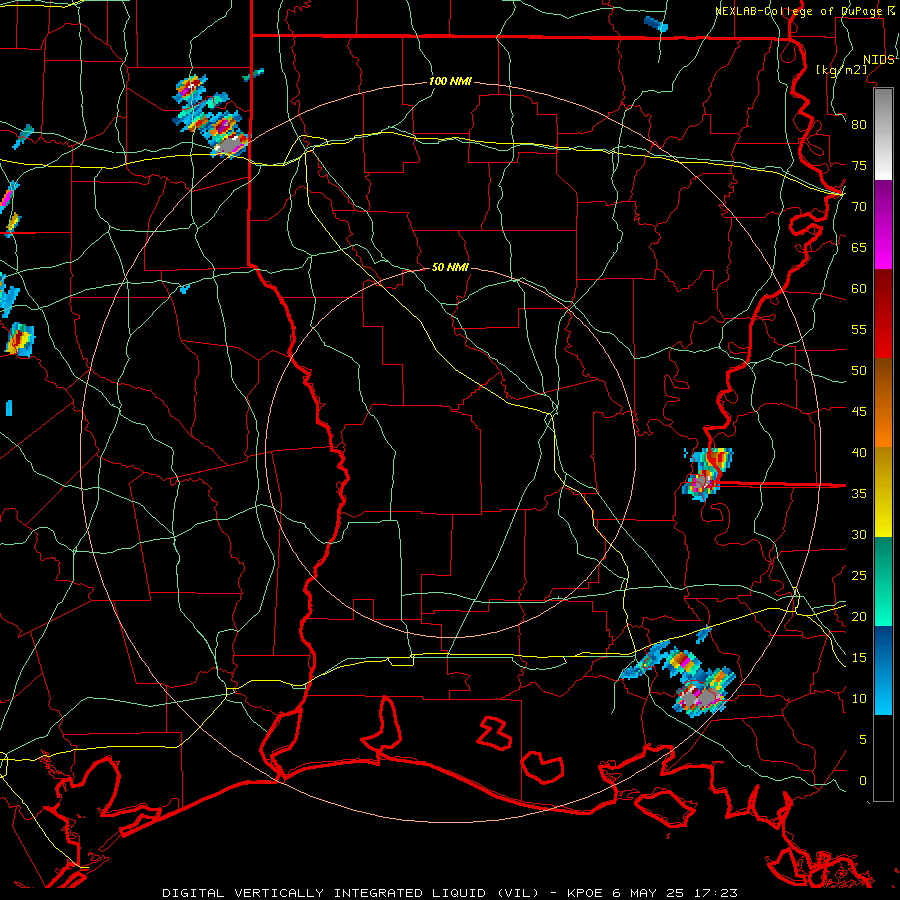Click the small red-core cell at the far left edge
Screen dimensions: 900x900
tap(20, 339)
